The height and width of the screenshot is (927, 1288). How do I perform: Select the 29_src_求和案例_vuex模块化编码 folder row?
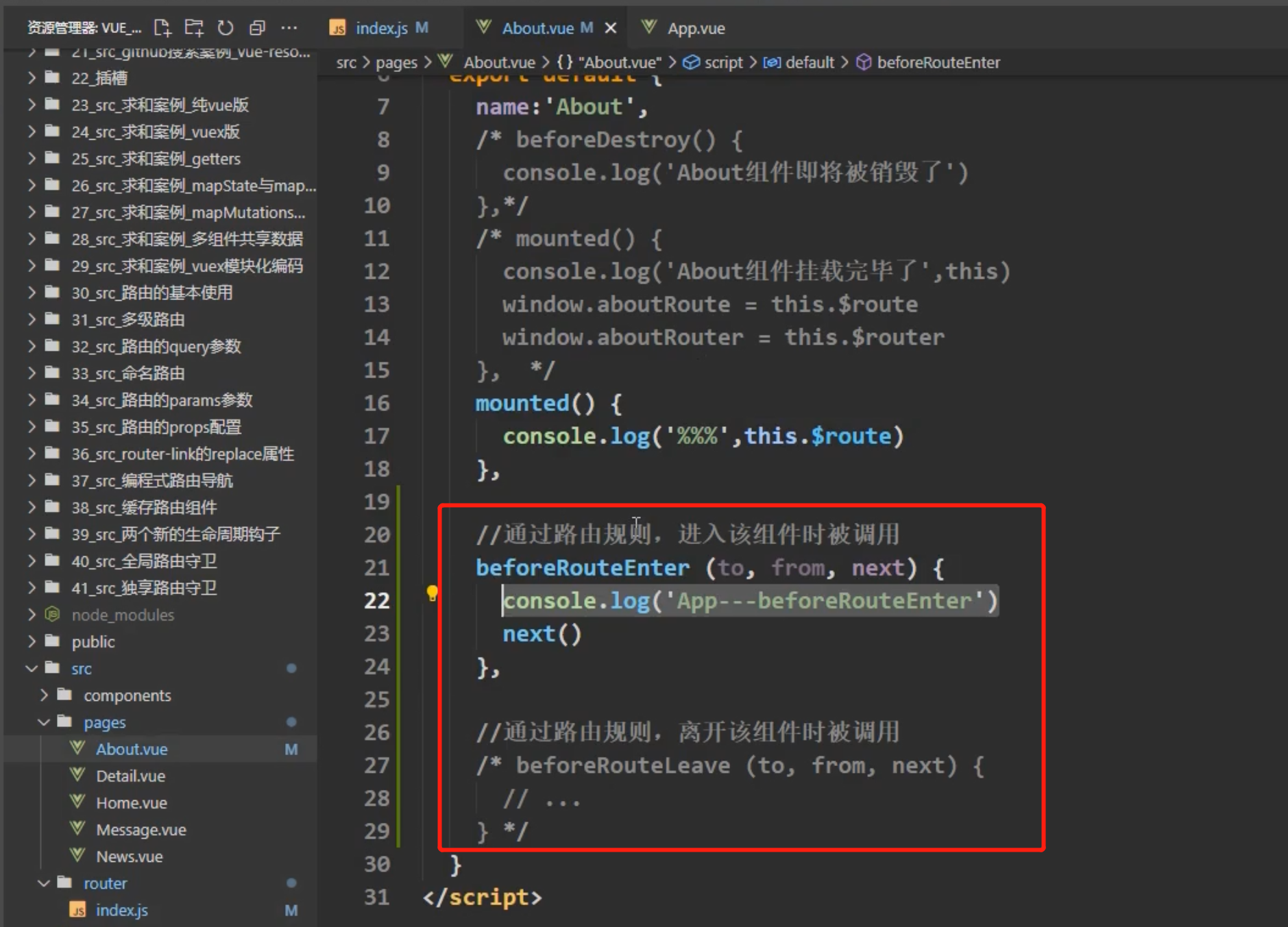tap(160, 266)
